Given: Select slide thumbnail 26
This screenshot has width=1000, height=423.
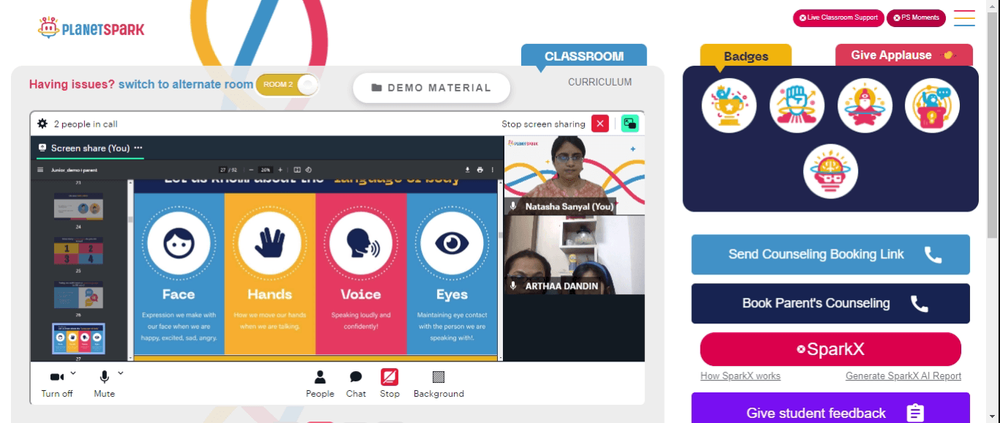Looking at the screenshot, I should [78, 295].
